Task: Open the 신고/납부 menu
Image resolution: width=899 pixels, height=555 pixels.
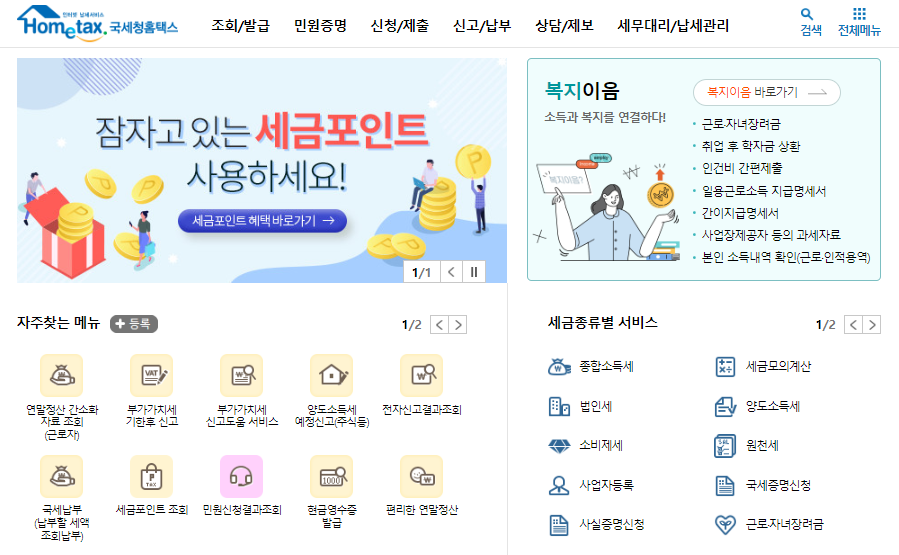Action: click(482, 26)
